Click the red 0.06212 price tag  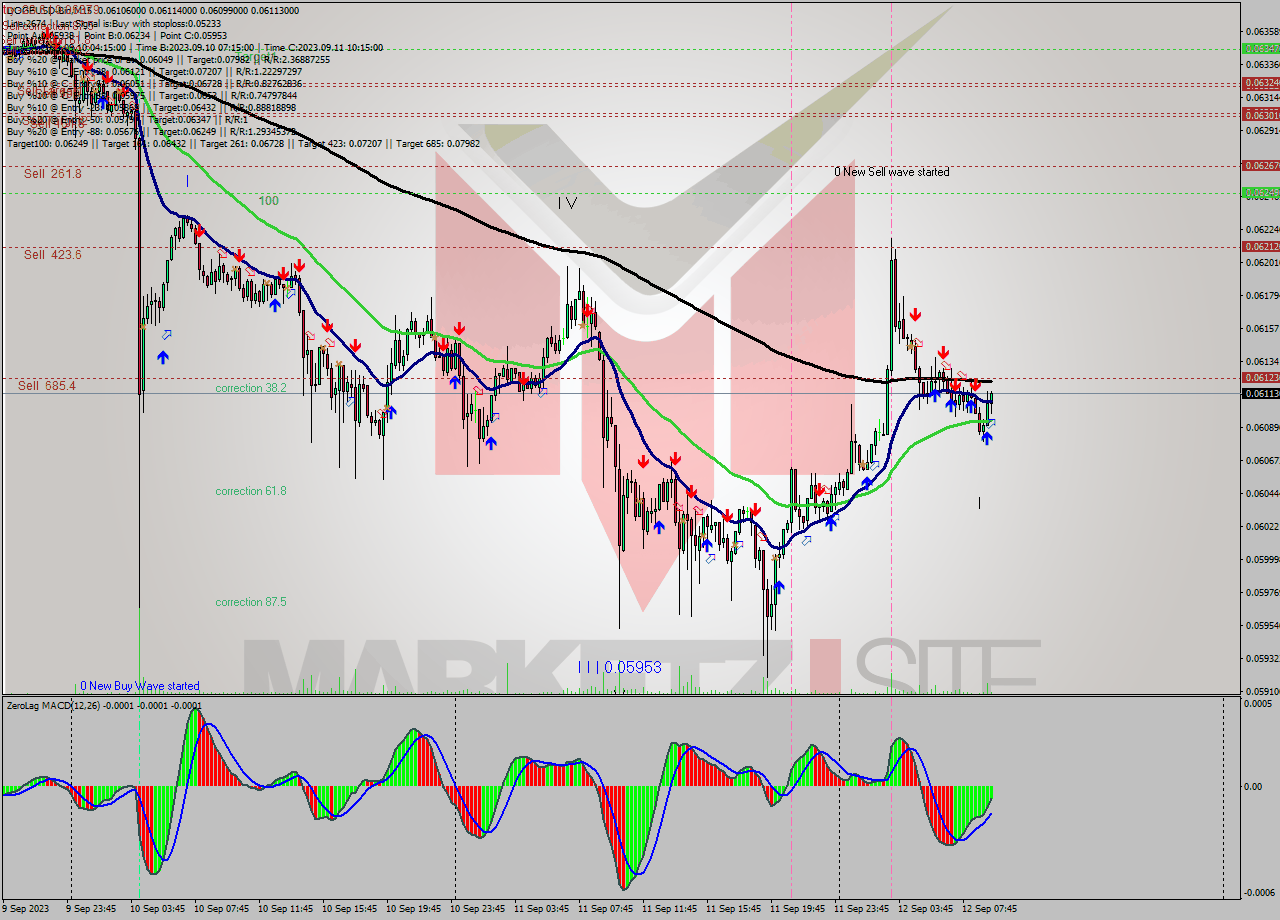coord(1260,246)
